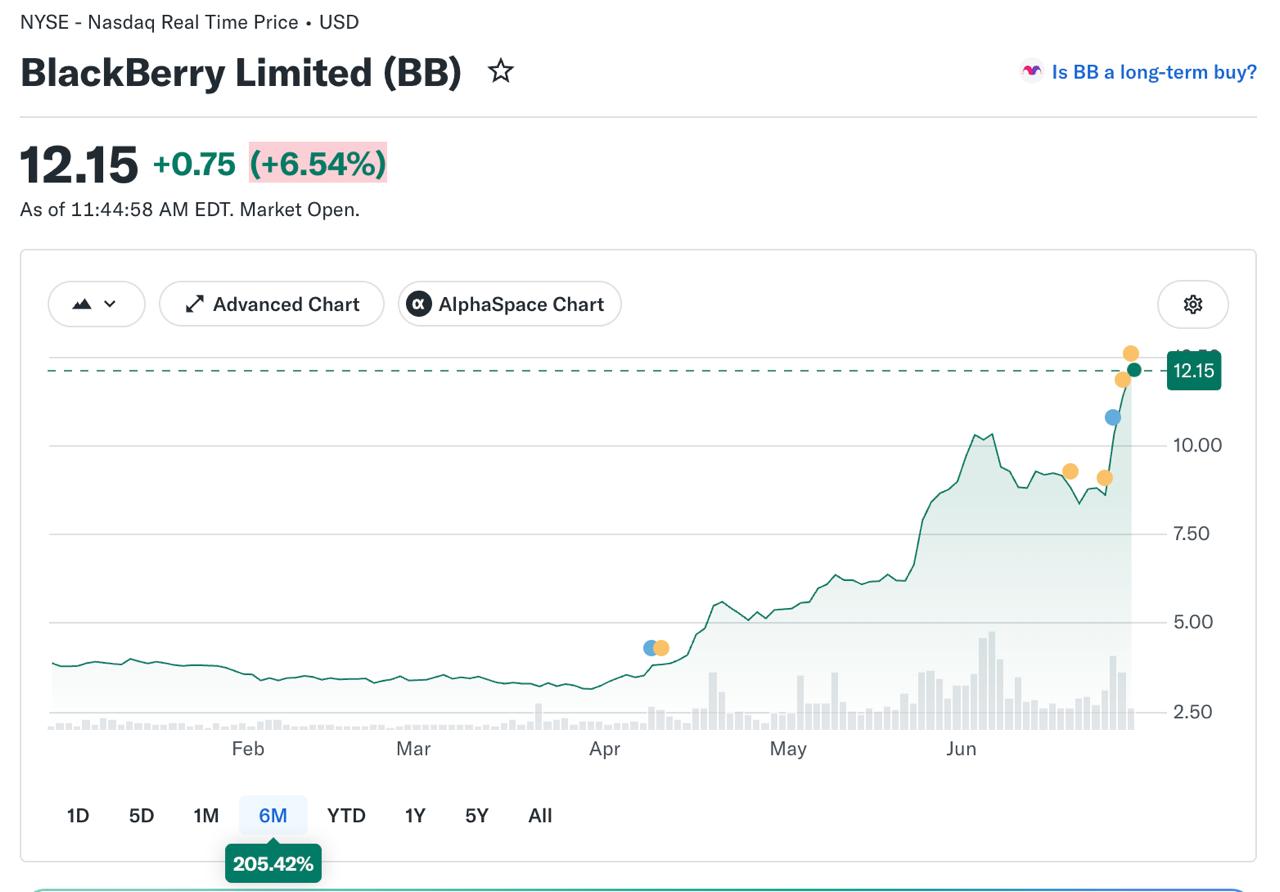Screen dimensions: 1280x892
Task: Open the Advanced Chart button
Action: coord(272,304)
